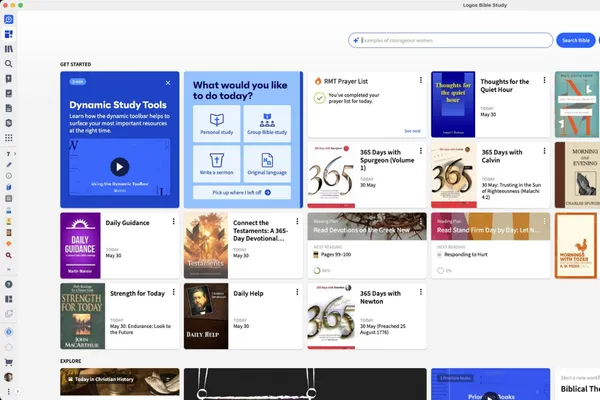Screen dimensions: 600x400
Task: Open the shopping cart store icon
Action: point(8,362)
